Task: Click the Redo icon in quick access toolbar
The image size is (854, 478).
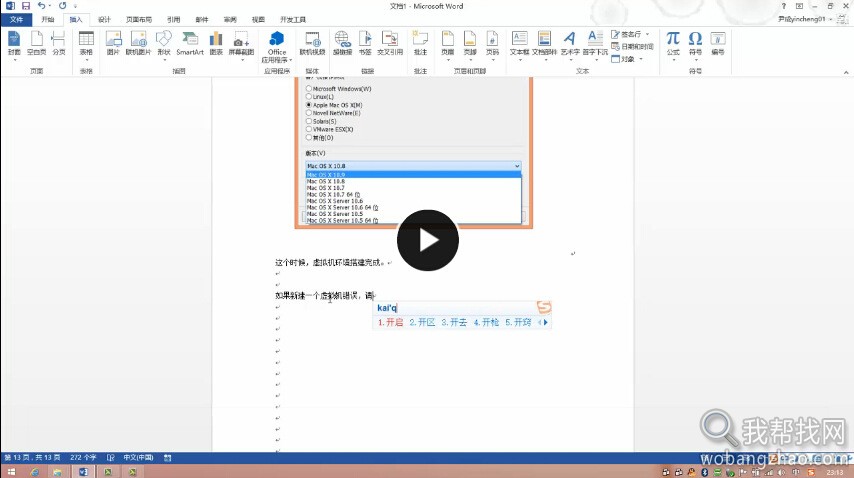Action: click(x=62, y=6)
